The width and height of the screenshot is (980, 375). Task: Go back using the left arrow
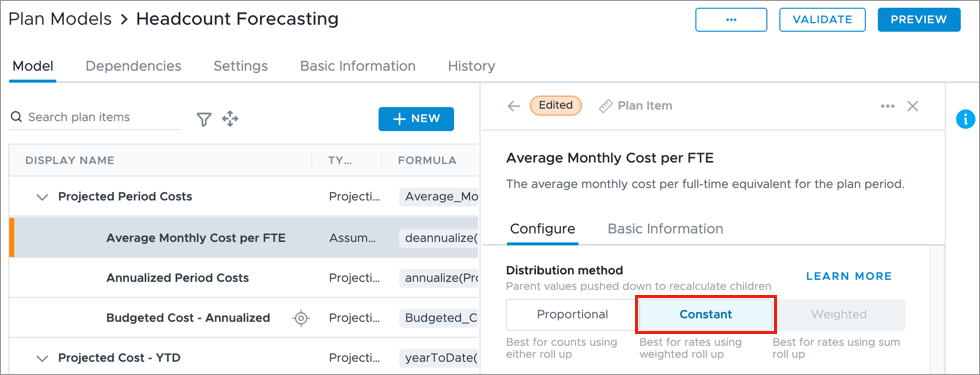pos(514,106)
